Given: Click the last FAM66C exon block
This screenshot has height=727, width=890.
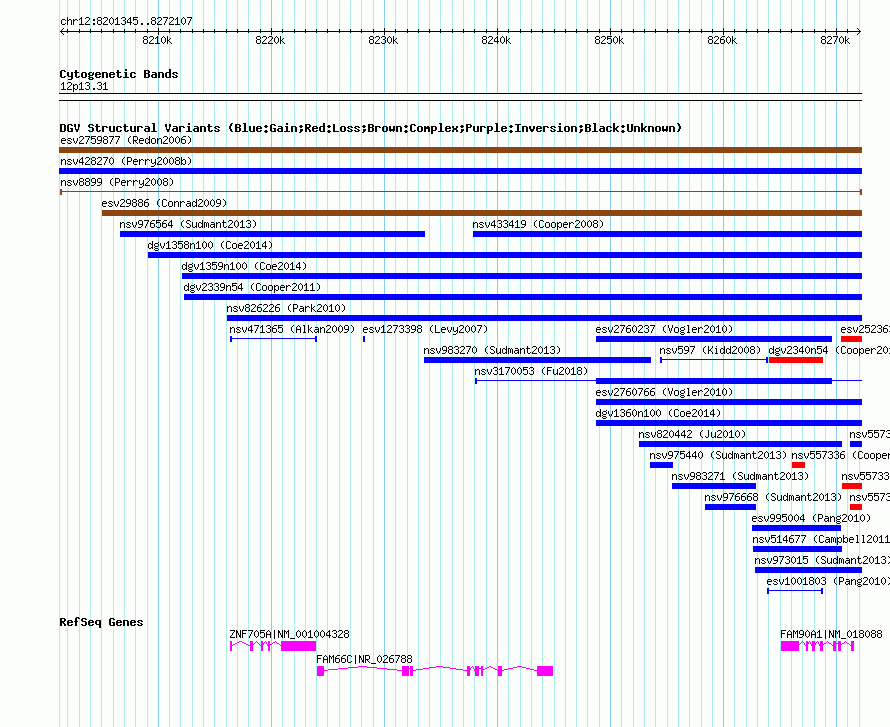Looking at the screenshot, I should tap(545, 671).
